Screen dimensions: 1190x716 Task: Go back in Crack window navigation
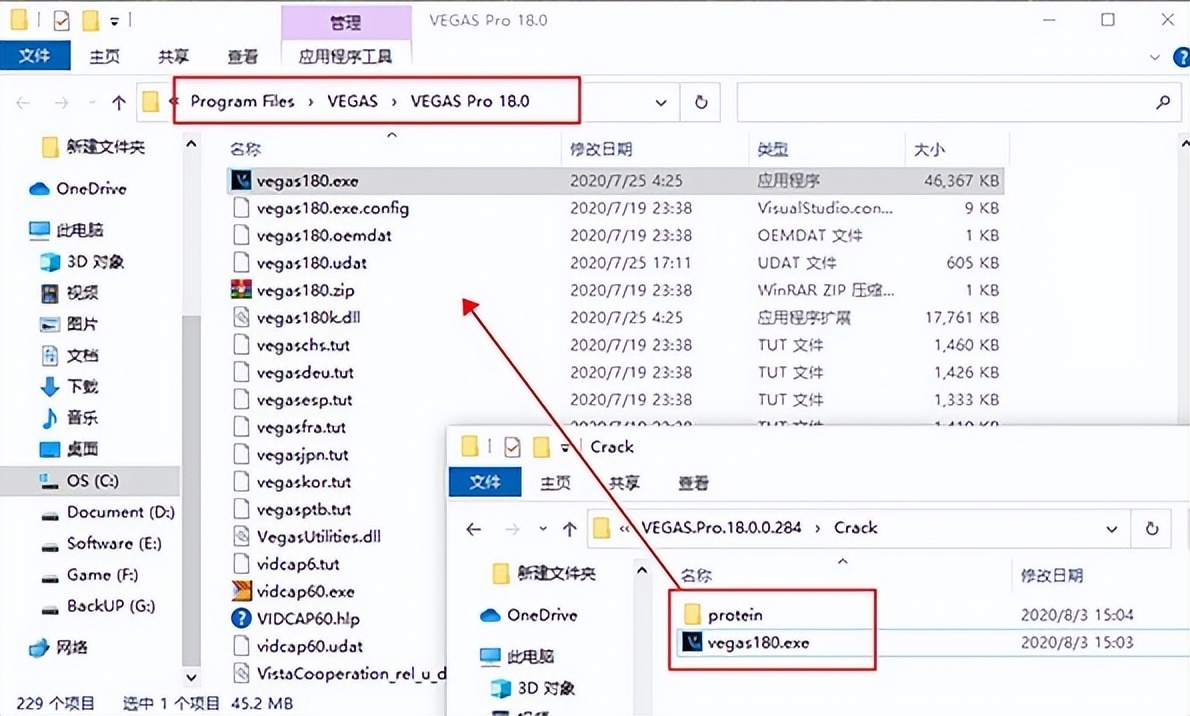coord(474,528)
